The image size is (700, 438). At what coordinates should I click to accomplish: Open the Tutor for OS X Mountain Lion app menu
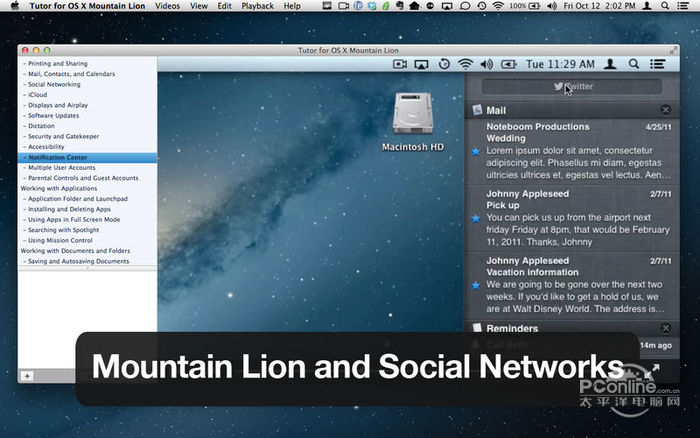coord(88,6)
